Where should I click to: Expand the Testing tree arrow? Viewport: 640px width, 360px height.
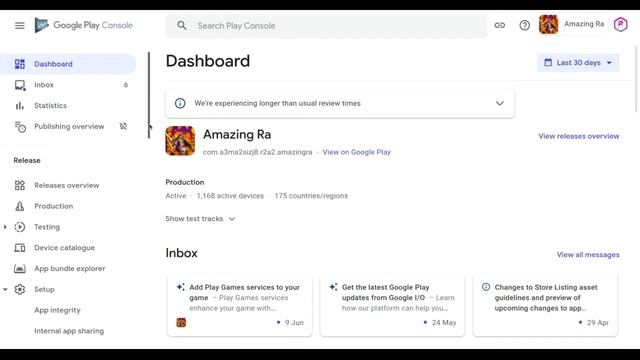5,227
